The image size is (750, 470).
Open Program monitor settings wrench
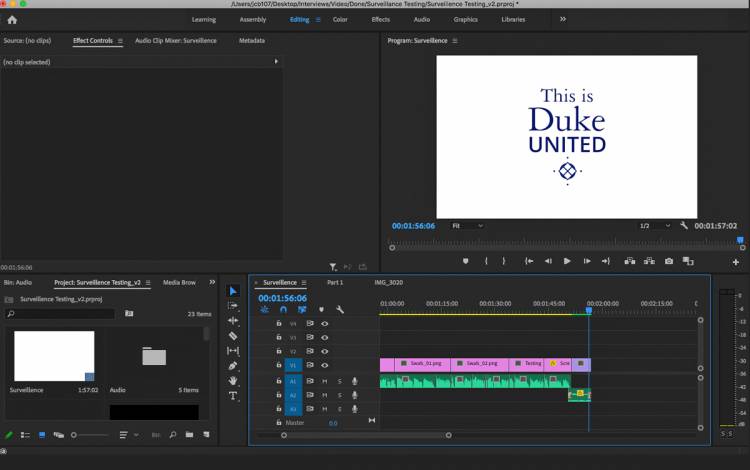[x=684, y=225]
